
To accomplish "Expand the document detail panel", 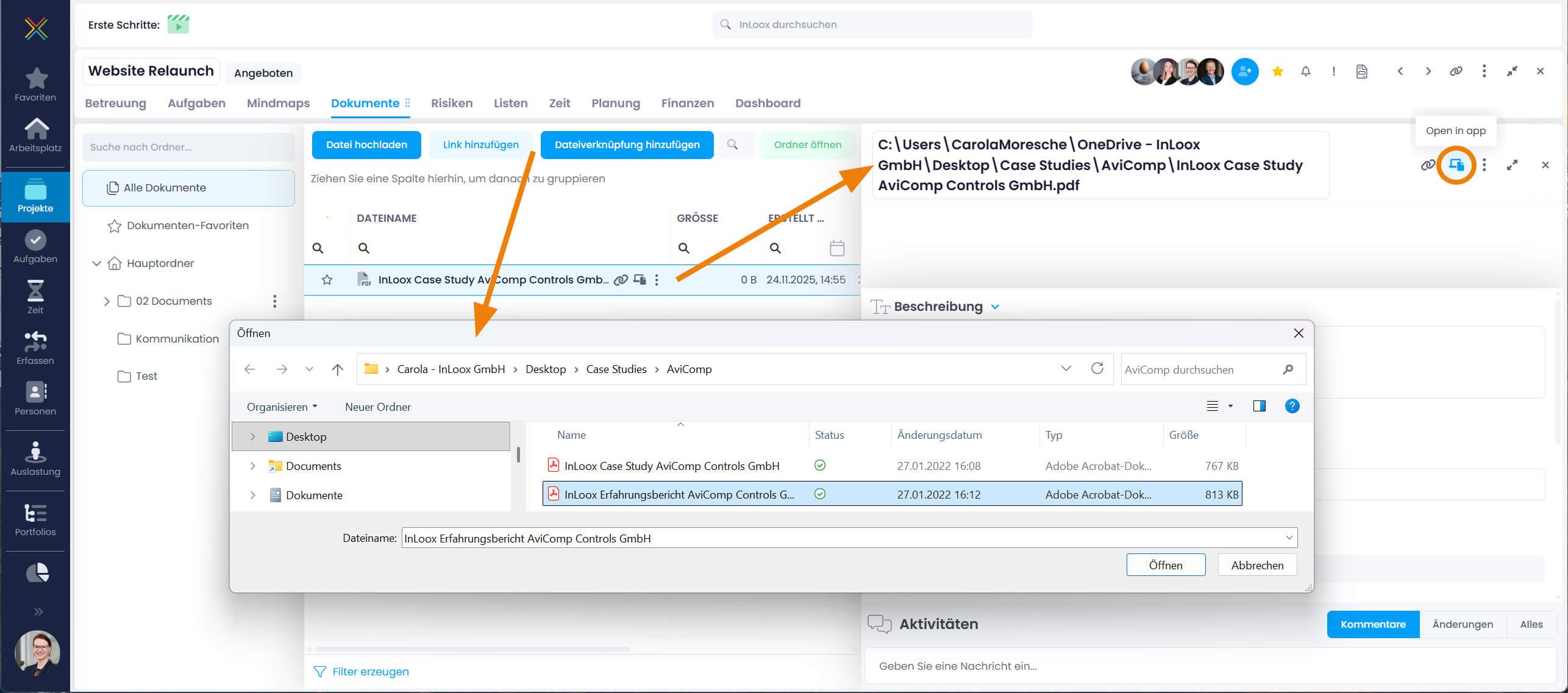I will [x=1512, y=165].
